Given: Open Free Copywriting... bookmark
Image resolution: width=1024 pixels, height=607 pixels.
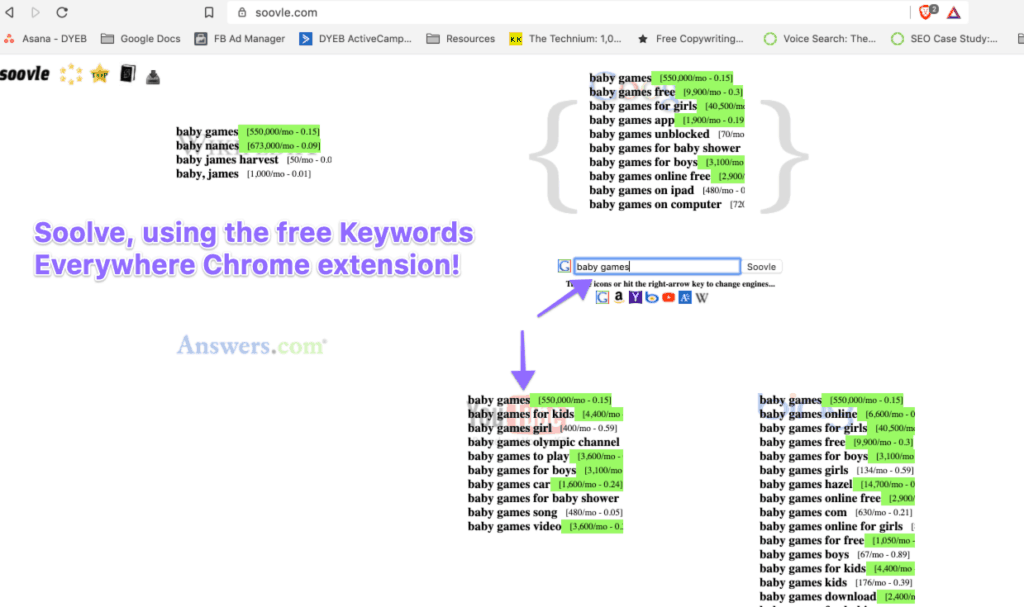Looking at the screenshot, I should [x=691, y=39].
